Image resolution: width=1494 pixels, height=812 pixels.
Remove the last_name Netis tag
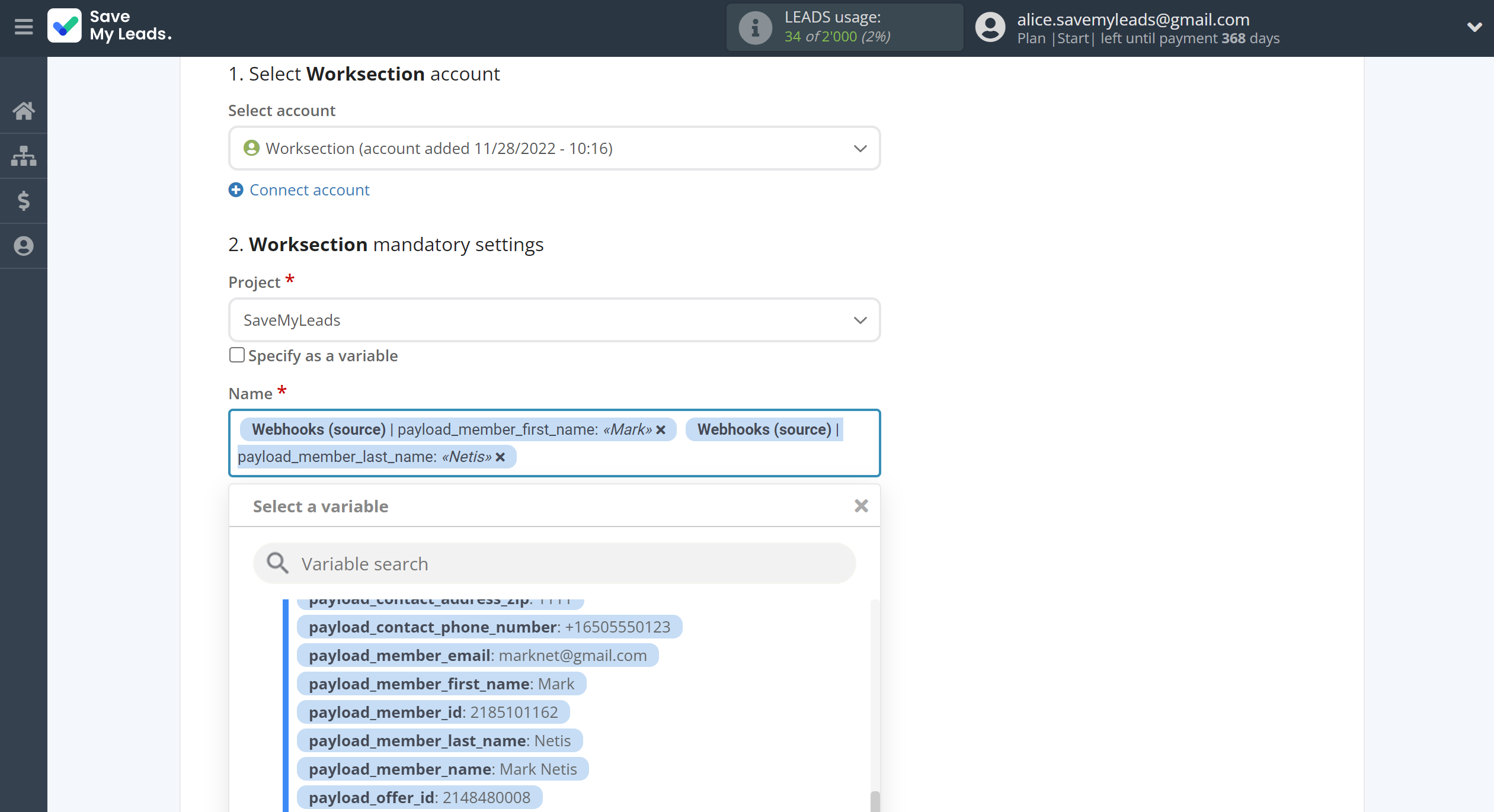(500, 457)
